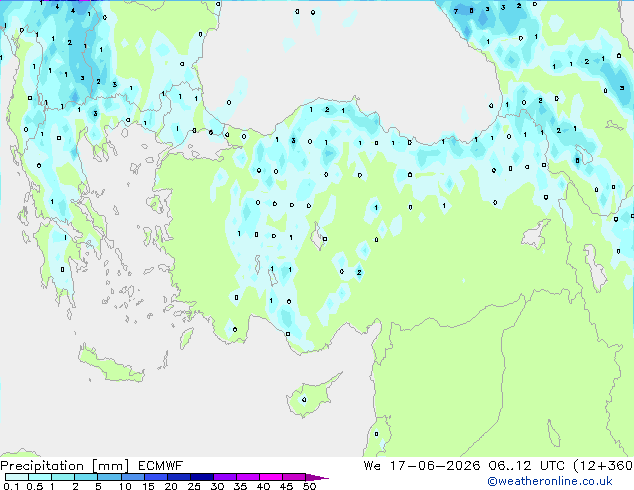This screenshot has width=634, height=490.
Task: Click the date '17-06-2026' text
Action: tap(435, 466)
